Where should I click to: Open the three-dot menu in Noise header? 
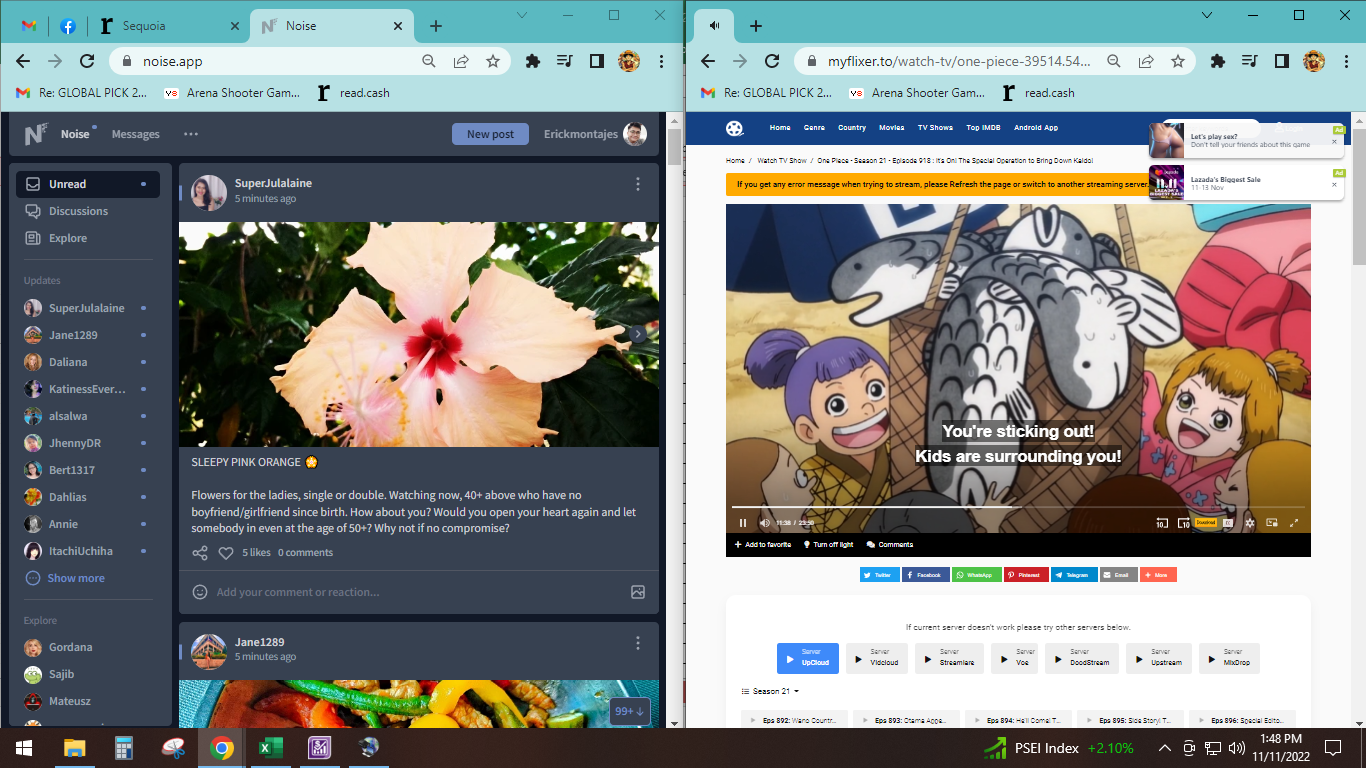click(191, 134)
